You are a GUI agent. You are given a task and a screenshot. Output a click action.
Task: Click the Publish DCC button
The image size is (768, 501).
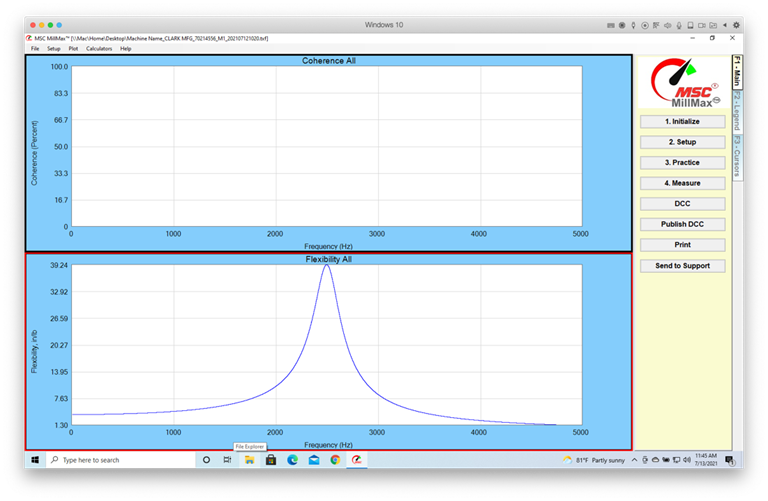[x=682, y=224]
